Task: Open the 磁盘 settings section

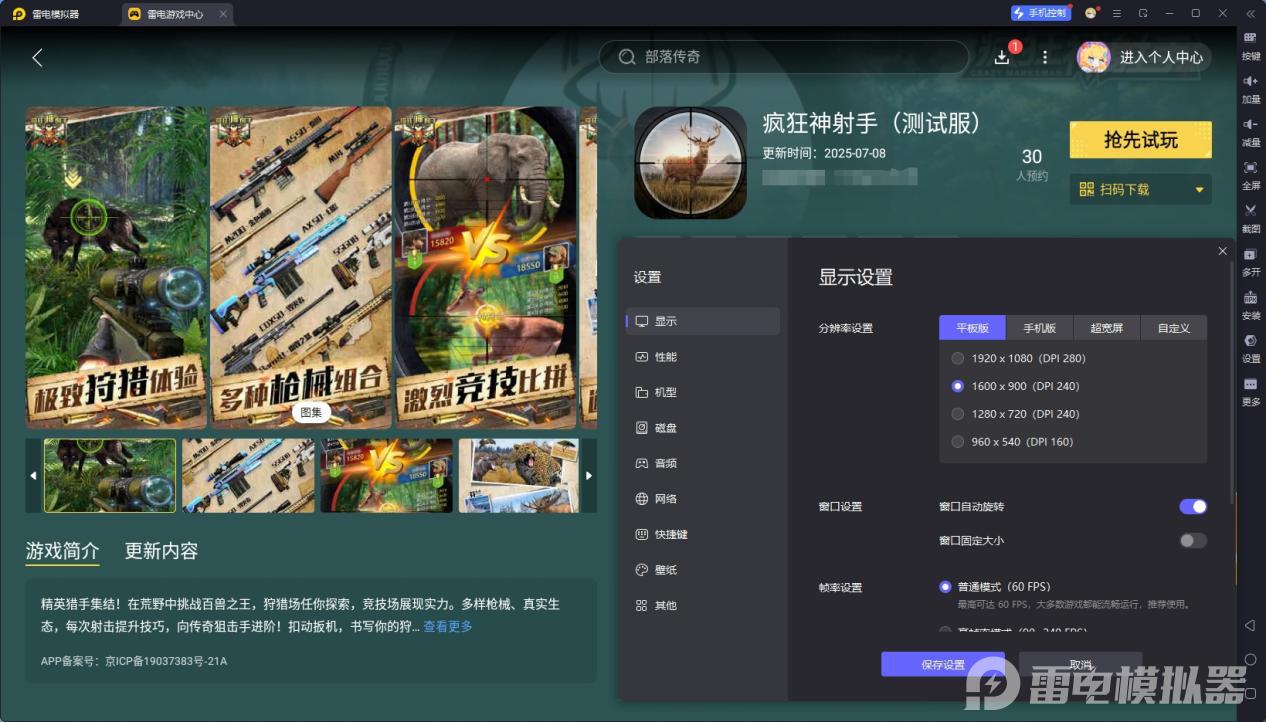Action: (703, 428)
